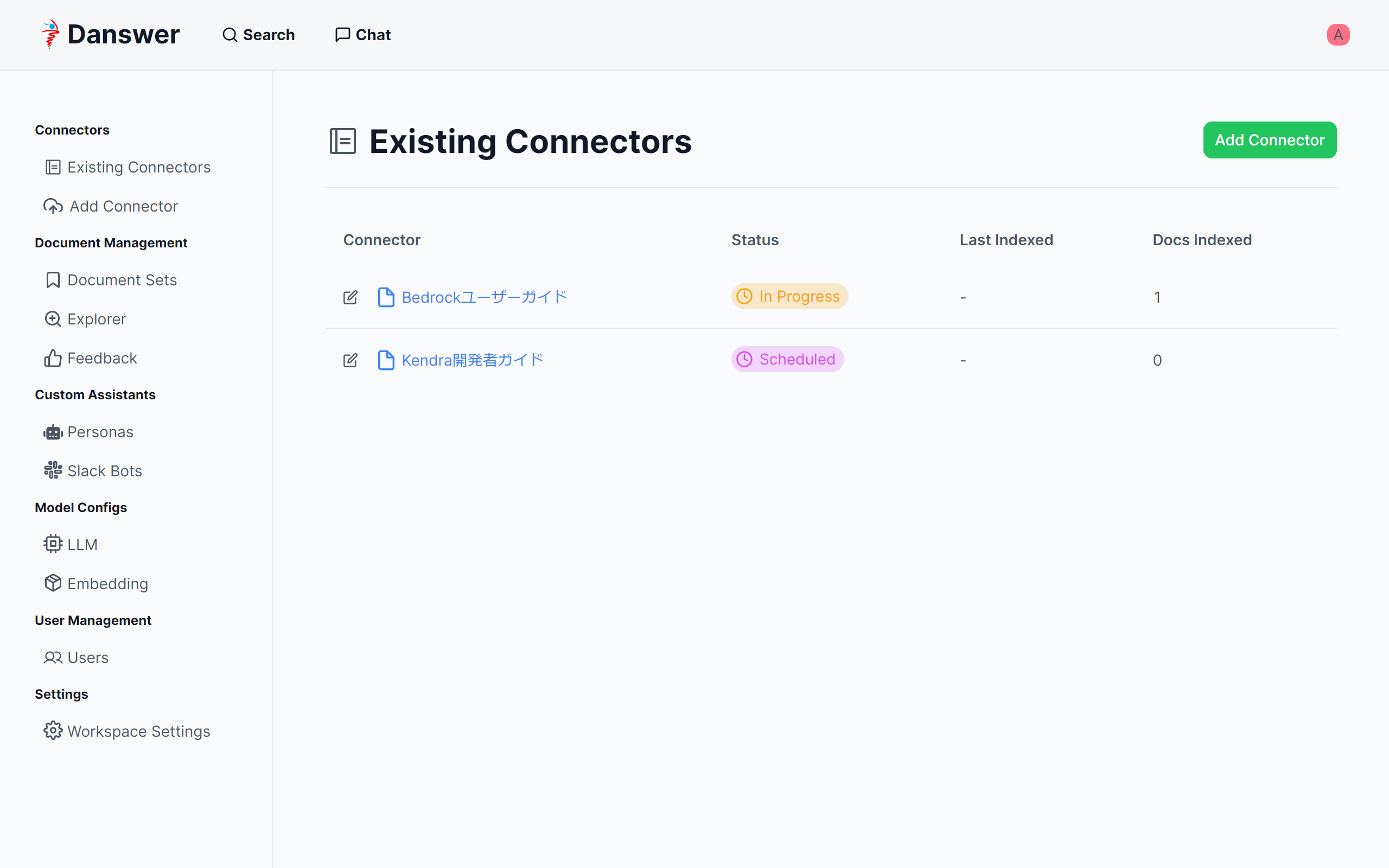The image size is (1389, 868).
Task: Click the Slack icon beside Slack Bots
Action: click(x=53, y=471)
